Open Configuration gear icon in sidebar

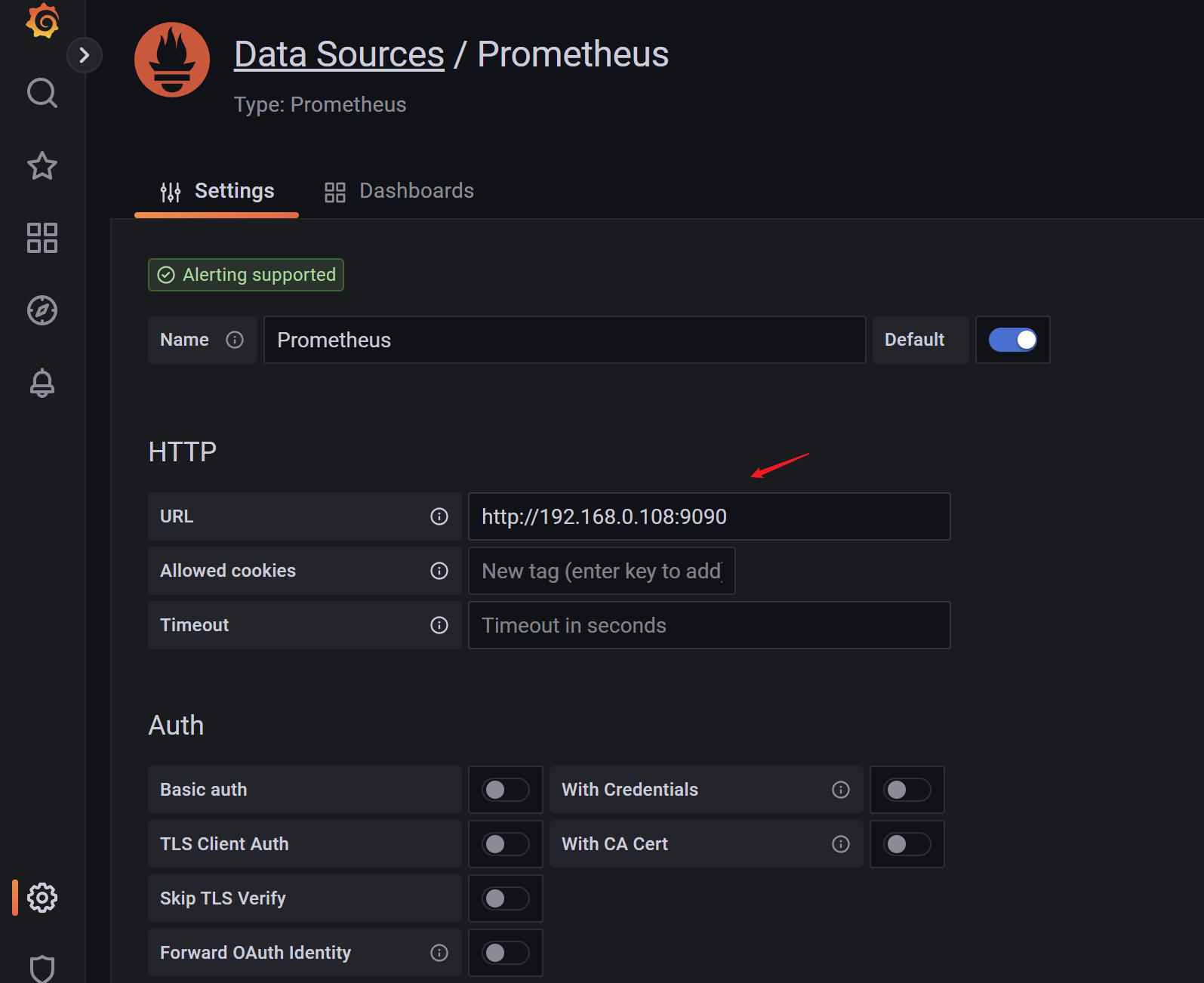[x=42, y=898]
